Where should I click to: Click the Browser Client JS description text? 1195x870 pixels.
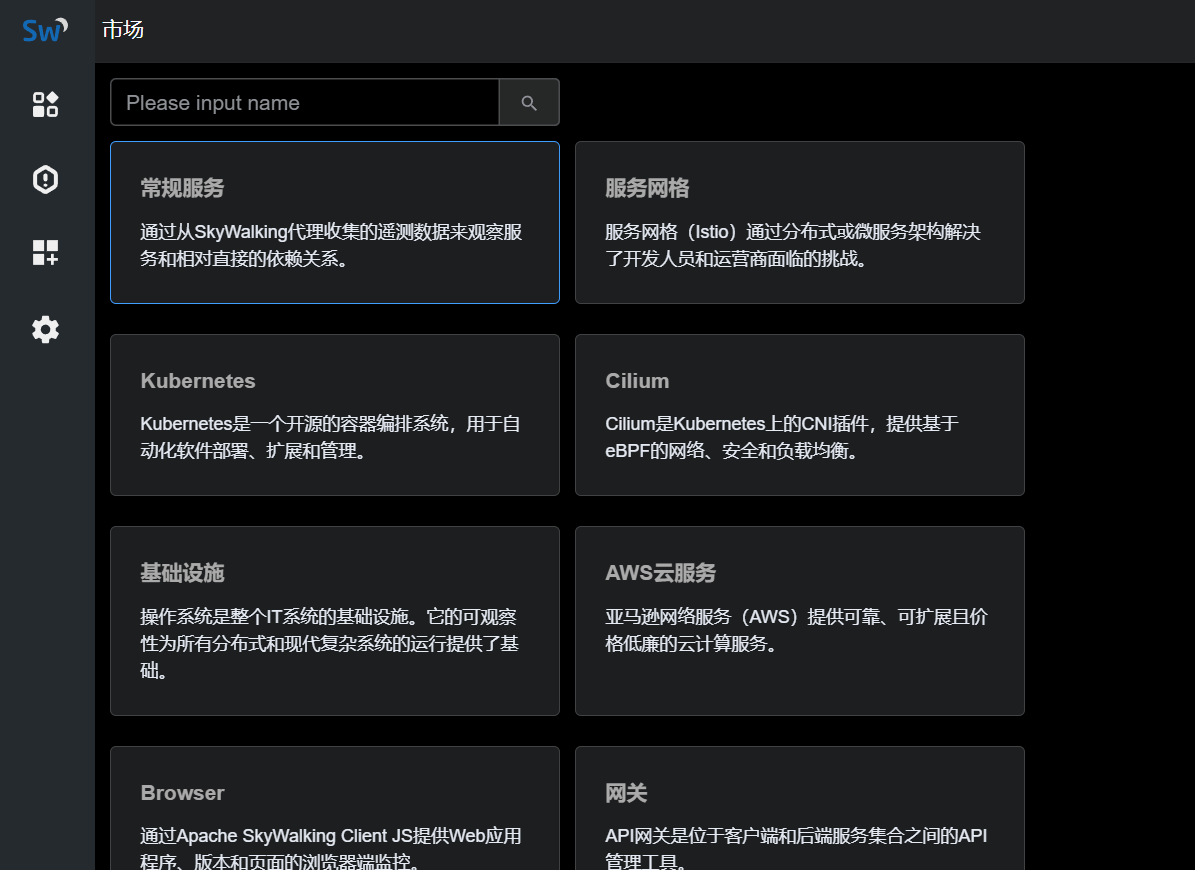pos(331,849)
